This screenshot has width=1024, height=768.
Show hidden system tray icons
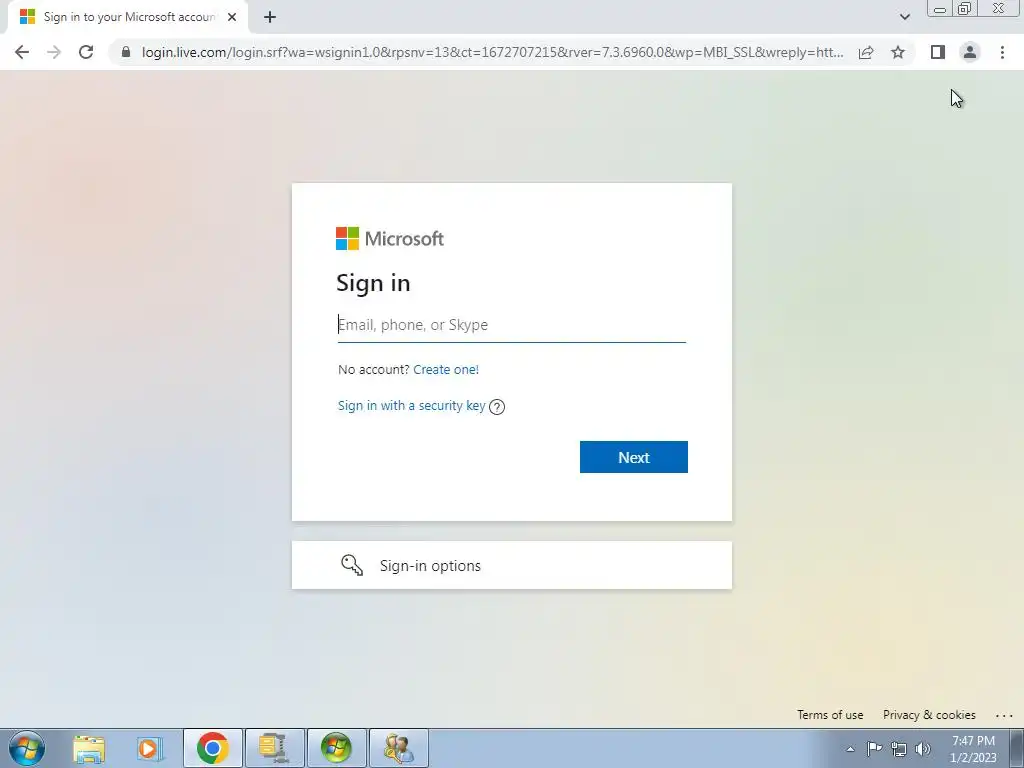[x=850, y=749]
